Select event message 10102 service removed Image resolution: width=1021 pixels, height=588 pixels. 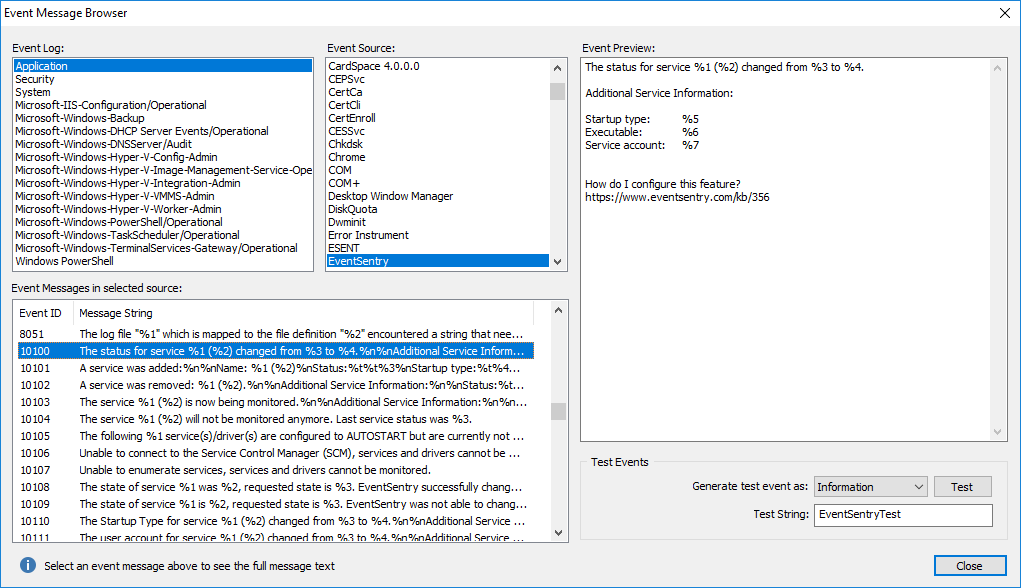coord(275,385)
